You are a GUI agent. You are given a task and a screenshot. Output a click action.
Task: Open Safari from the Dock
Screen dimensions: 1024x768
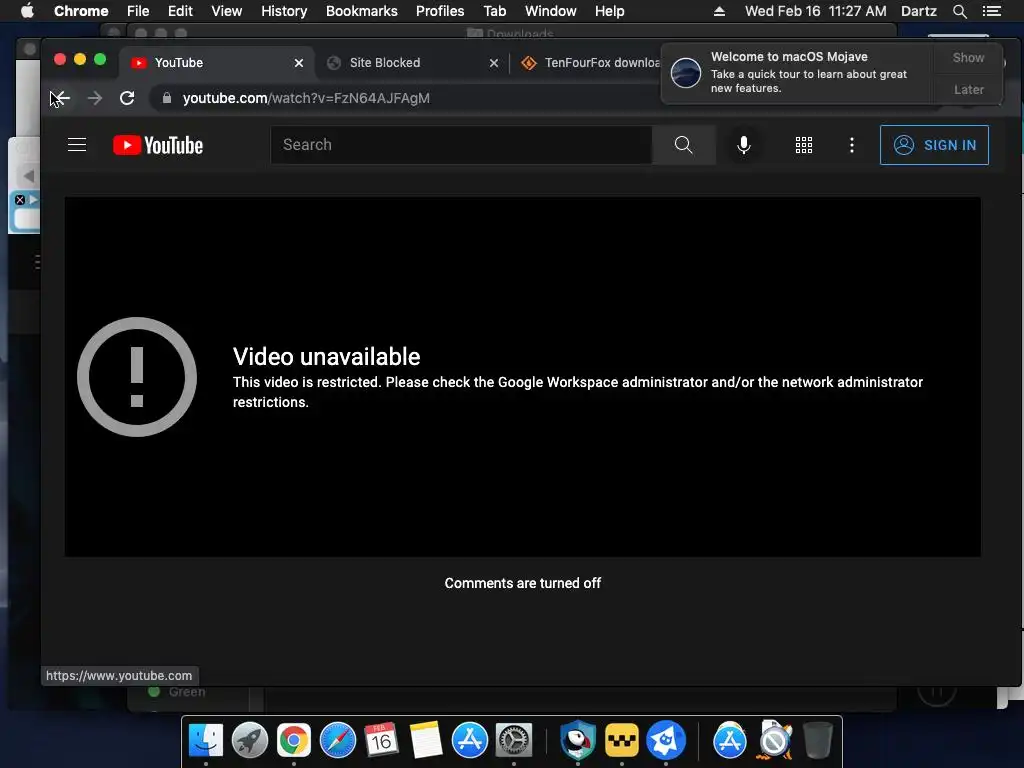338,741
